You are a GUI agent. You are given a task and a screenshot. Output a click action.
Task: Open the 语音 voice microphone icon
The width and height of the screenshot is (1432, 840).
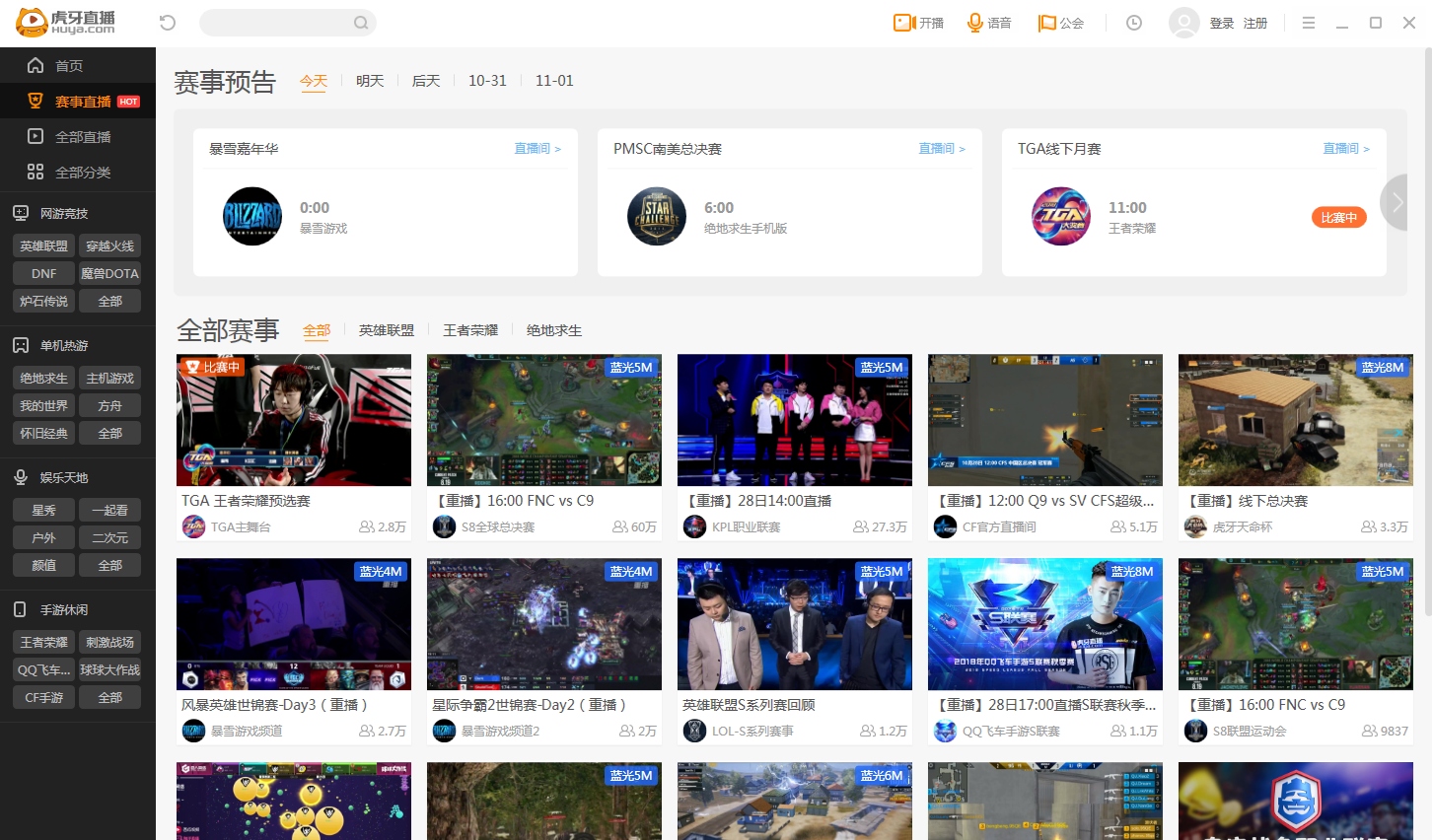(975, 23)
